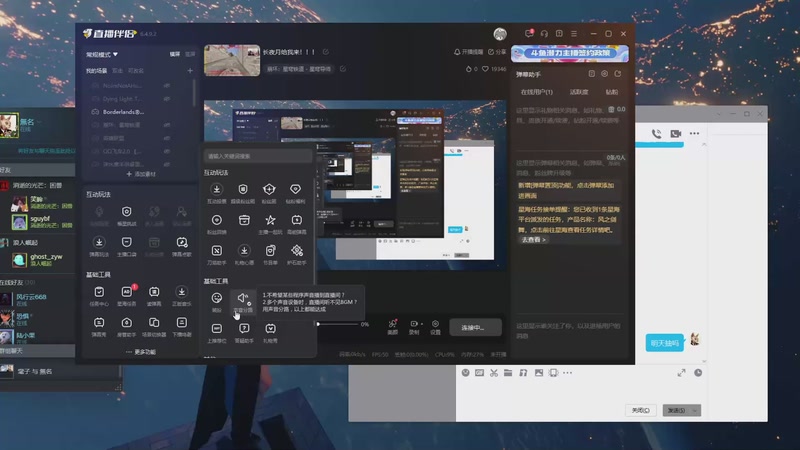The height and width of the screenshot is (450, 800).
Task: Open 常规模式 mode dropdown
Action: tap(102, 54)
